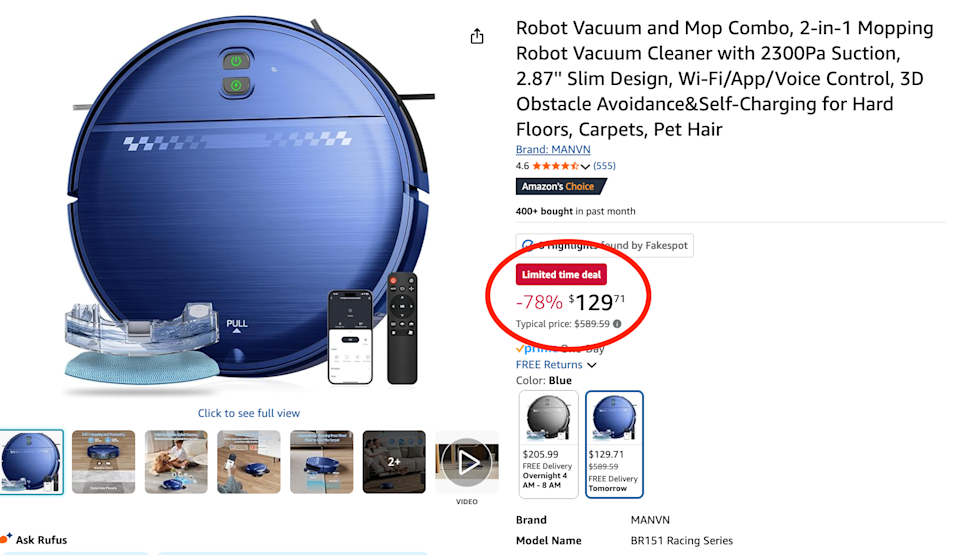Play the product video thumbnail
The width and height of the screenshot is (959, 555).
[x=466, y=462]
